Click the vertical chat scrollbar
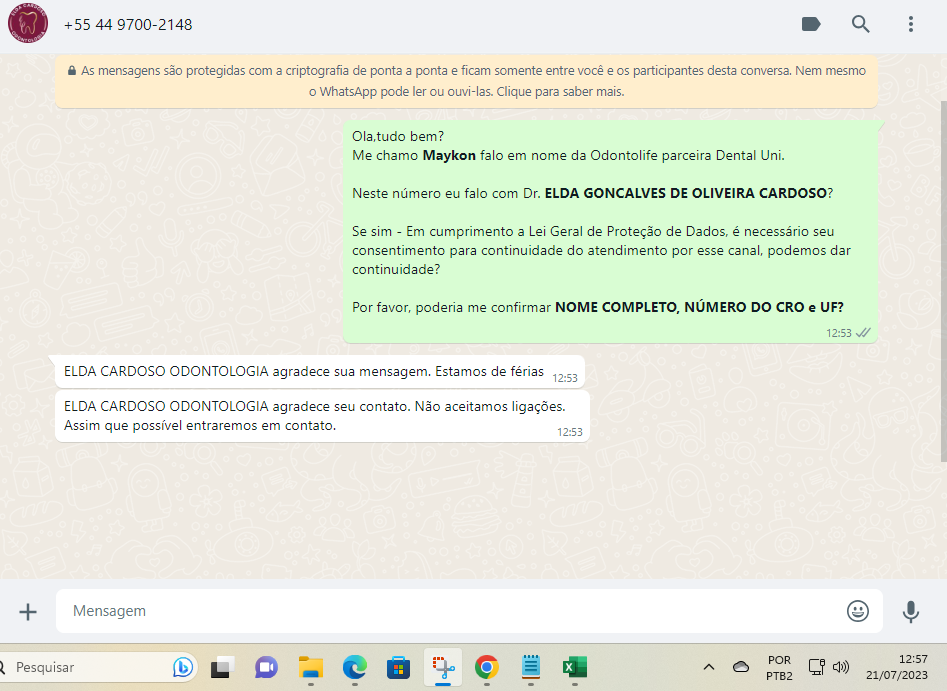 [943, 281]
